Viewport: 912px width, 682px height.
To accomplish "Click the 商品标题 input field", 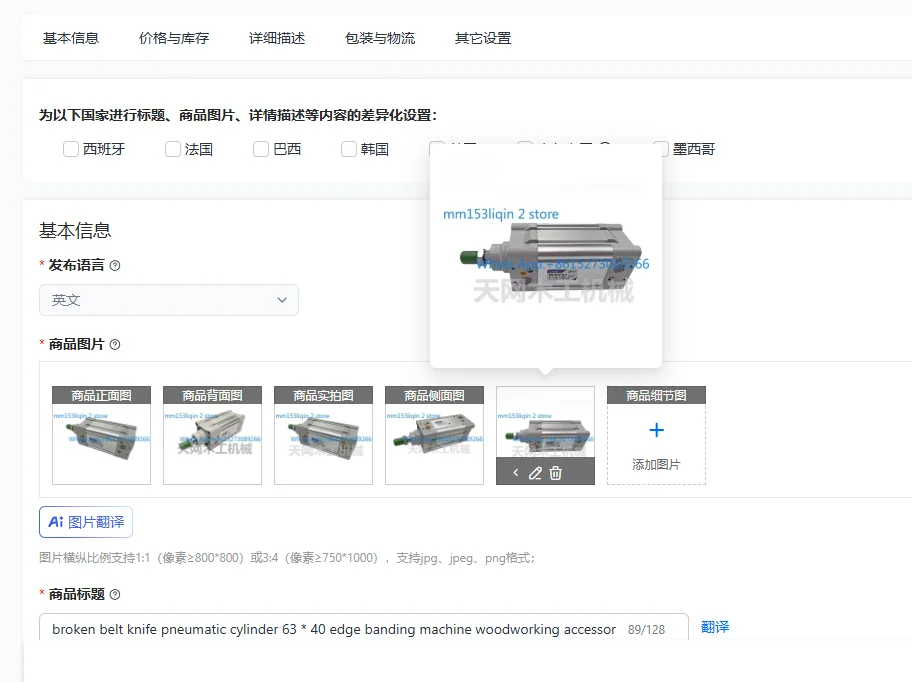I will [x=364, y=629].
